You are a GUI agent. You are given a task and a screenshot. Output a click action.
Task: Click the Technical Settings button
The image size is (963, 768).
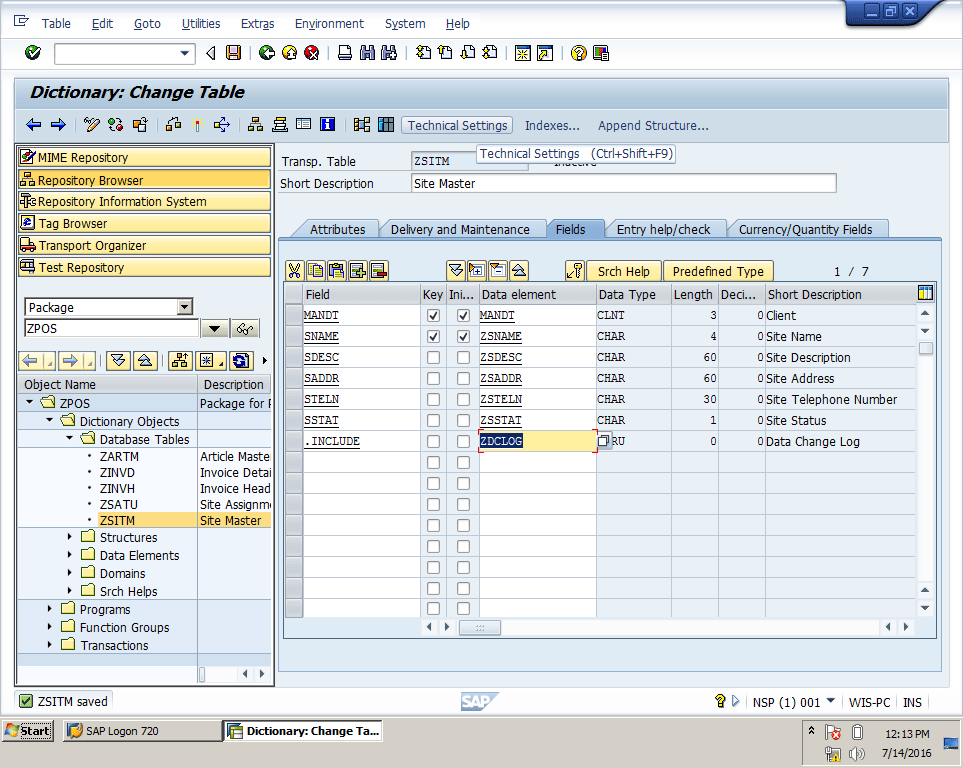pos(457,125)
